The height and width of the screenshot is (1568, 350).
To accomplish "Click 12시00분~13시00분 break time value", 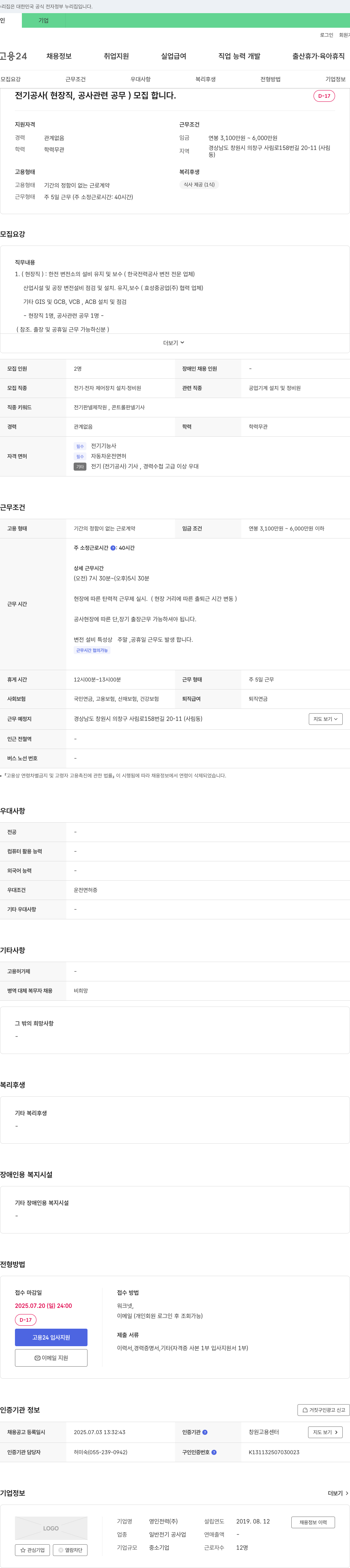I will [97, 679].
